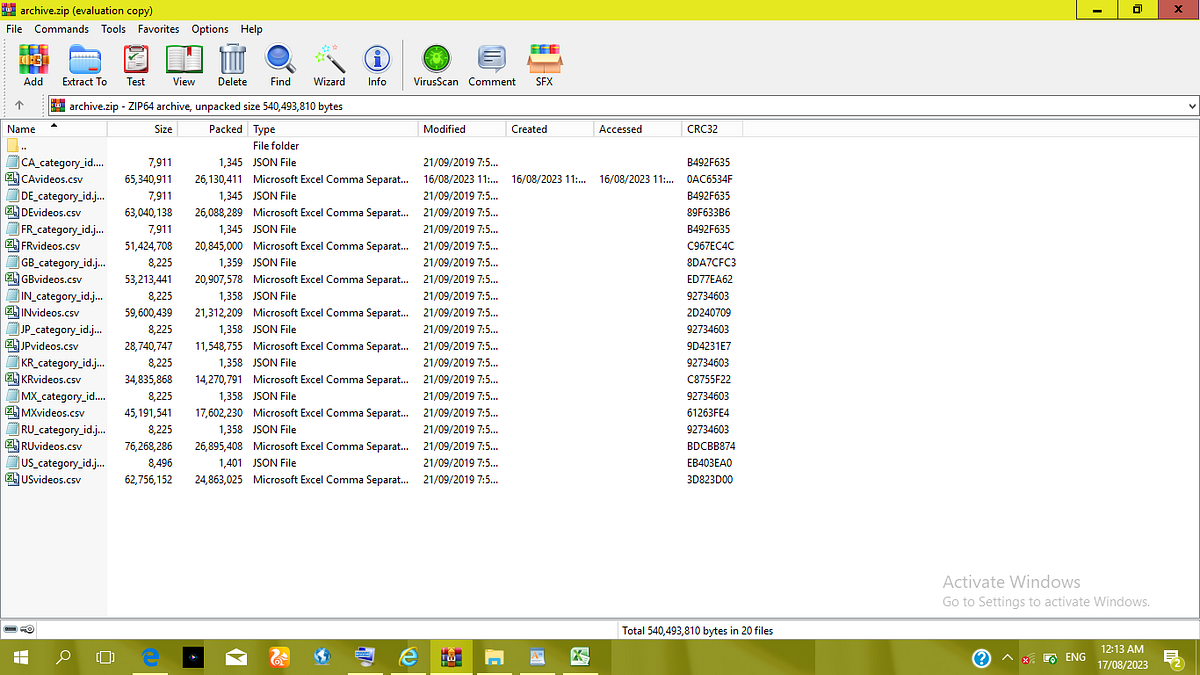
Task: Expand the ENG language selector in the tray
Action: click(x=1075, y=657)
